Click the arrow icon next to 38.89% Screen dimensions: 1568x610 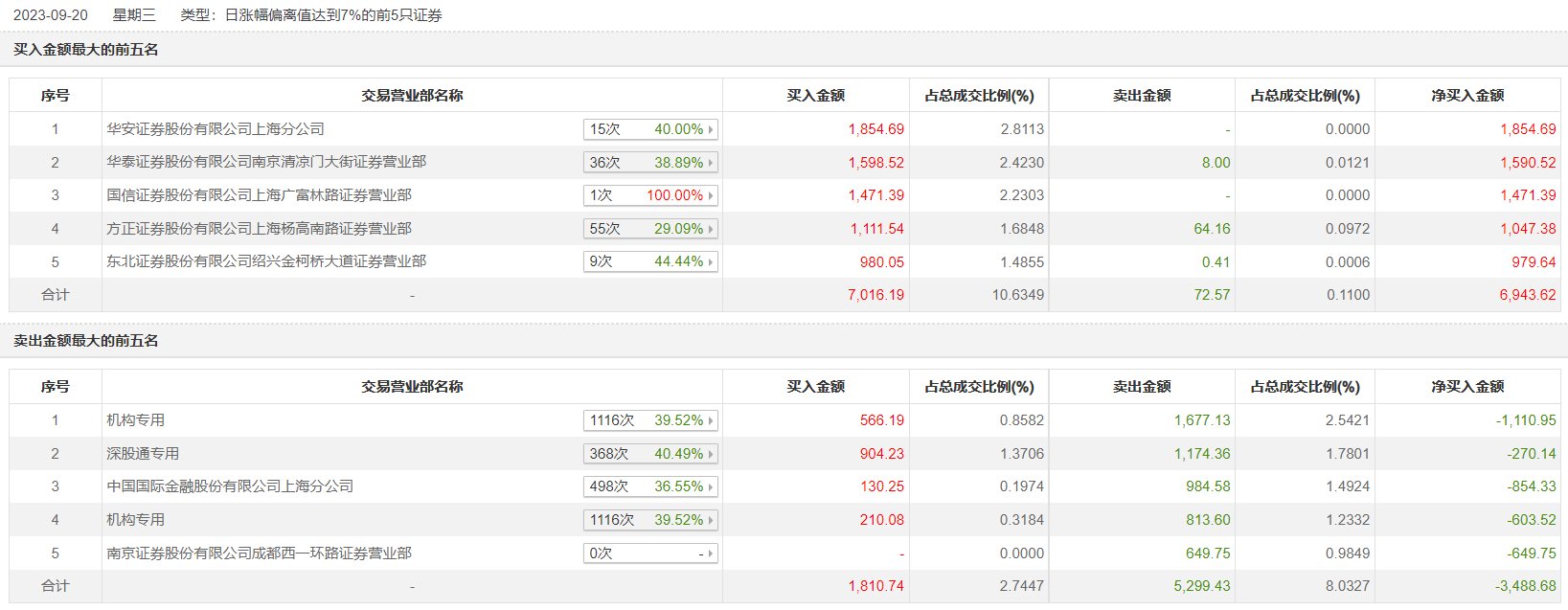click(x=711, y=163)
